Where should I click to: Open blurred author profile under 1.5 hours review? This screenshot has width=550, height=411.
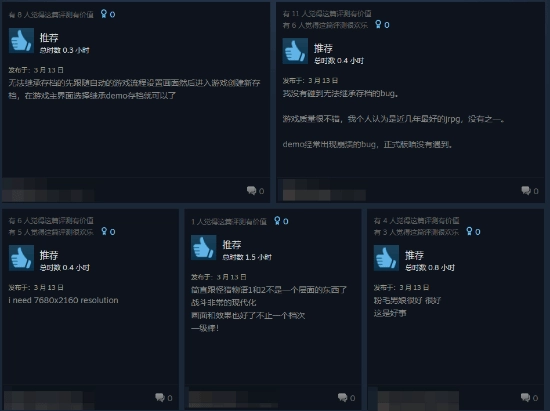pos(233,400)
